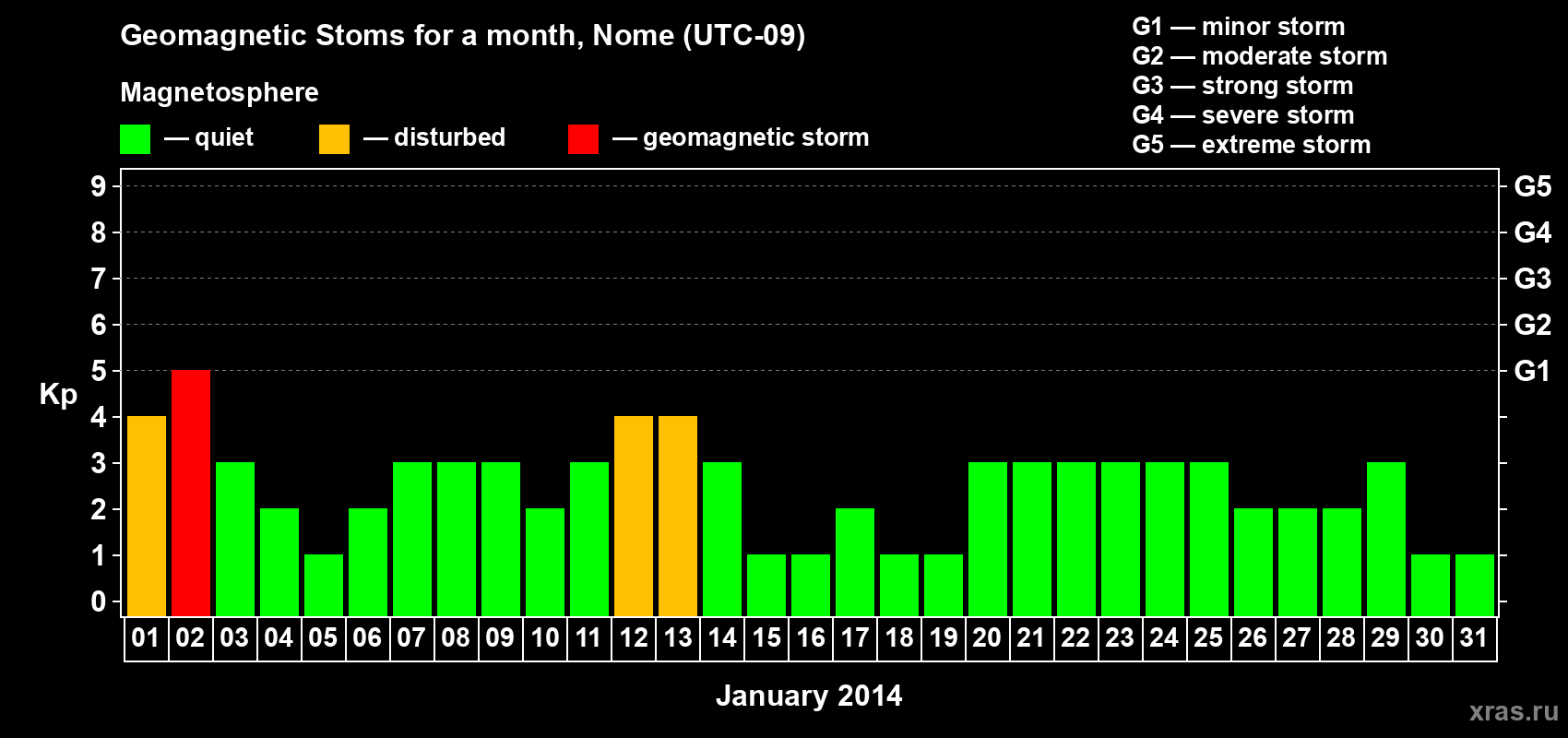Click day label "14" on the axis
This screenshot has height=738, width=1568.
pyautogui.click(x=722, y=637)
